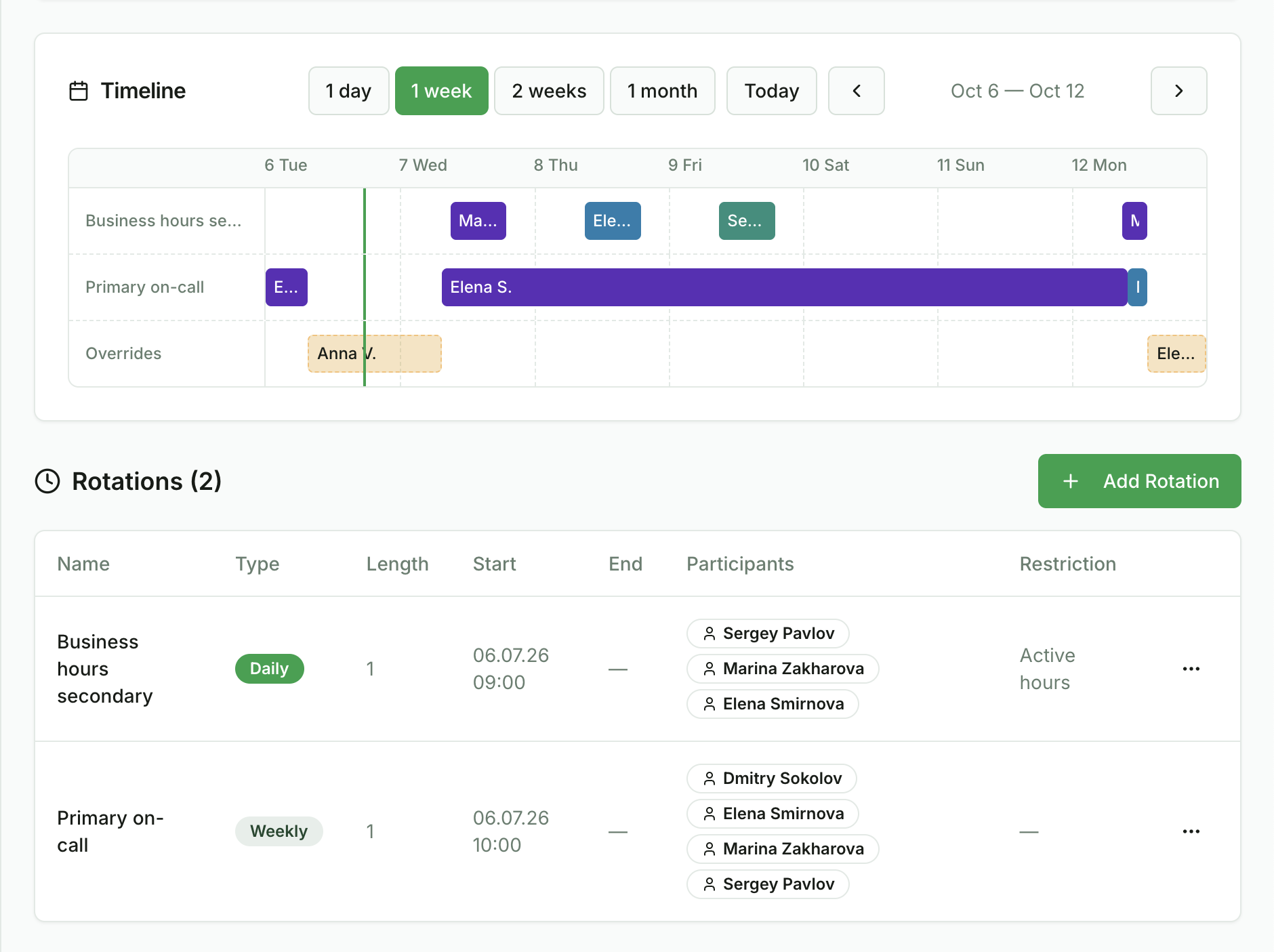Open the 'Ele...' override block on Monday
This screenshot has width=1274, height=952.
[x=1176, y=354]
